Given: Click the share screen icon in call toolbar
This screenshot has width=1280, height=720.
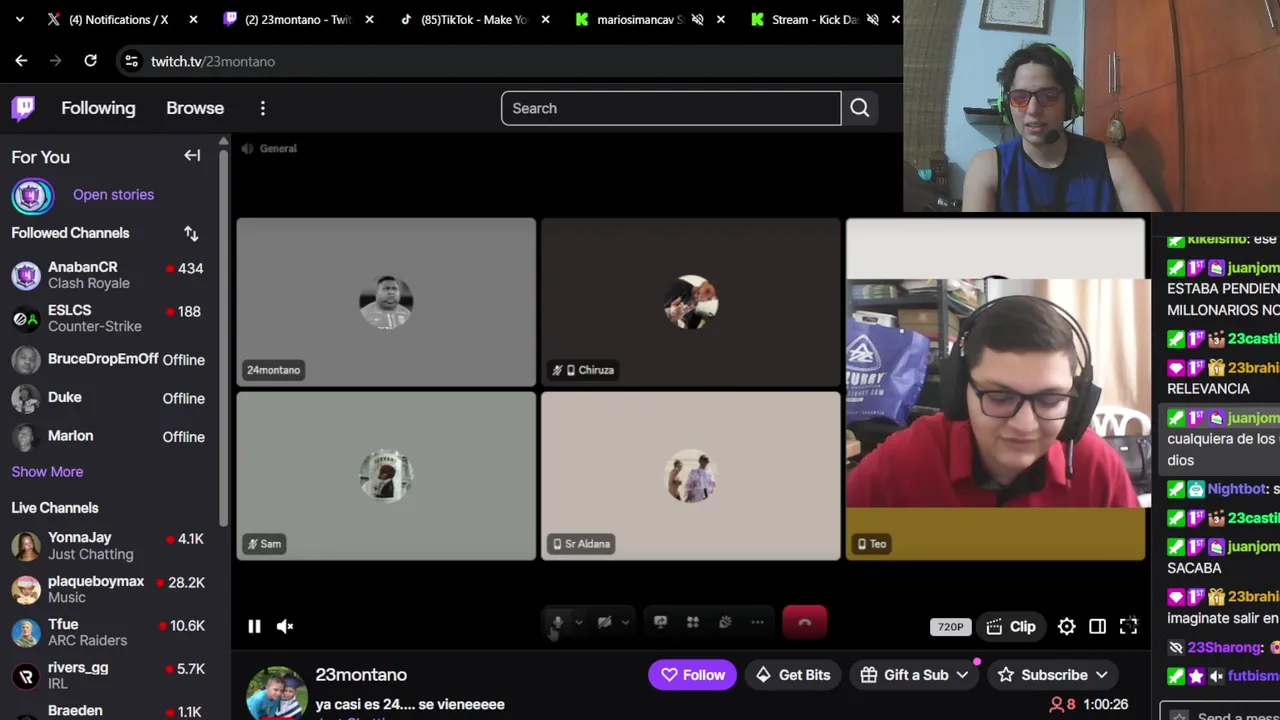Looking at the screenshot, I should pyautogui.click(x=660, y=622).
